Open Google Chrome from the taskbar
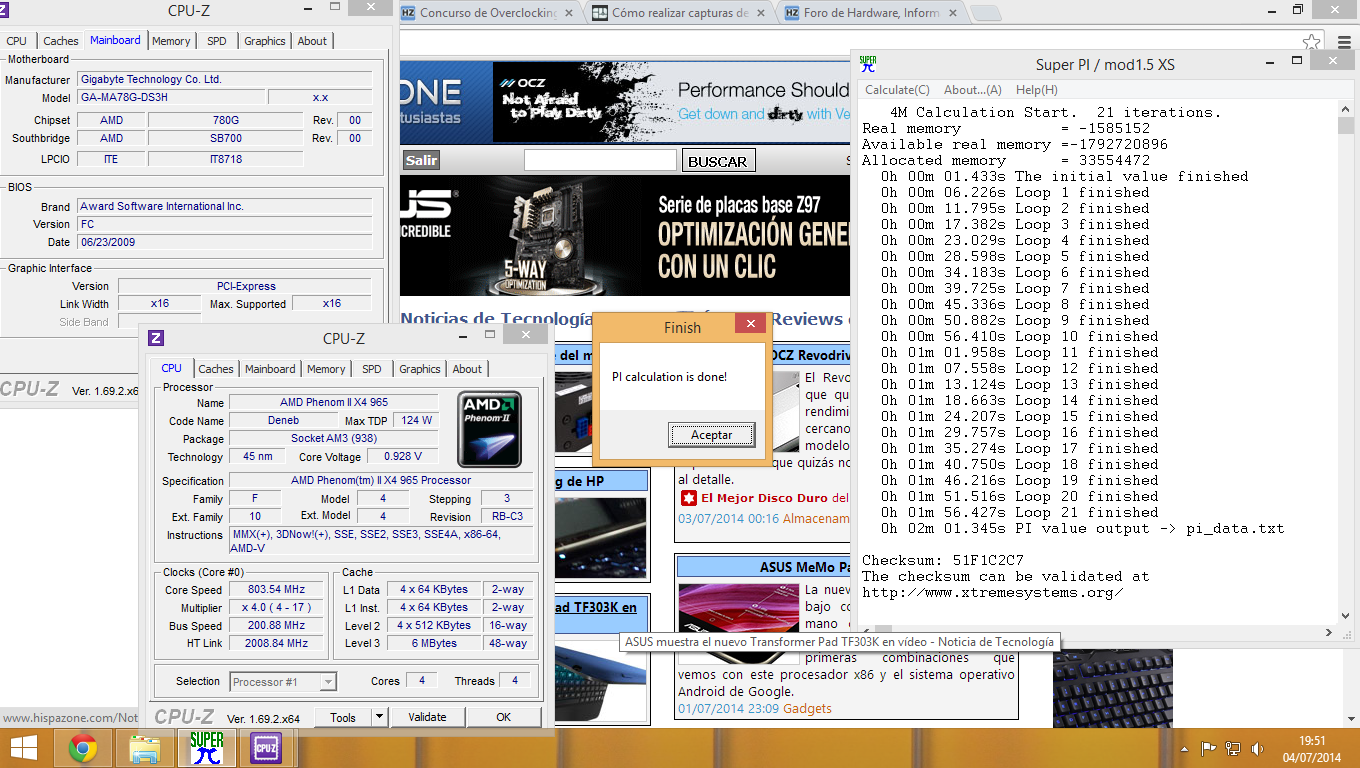 tap(83, 748)
